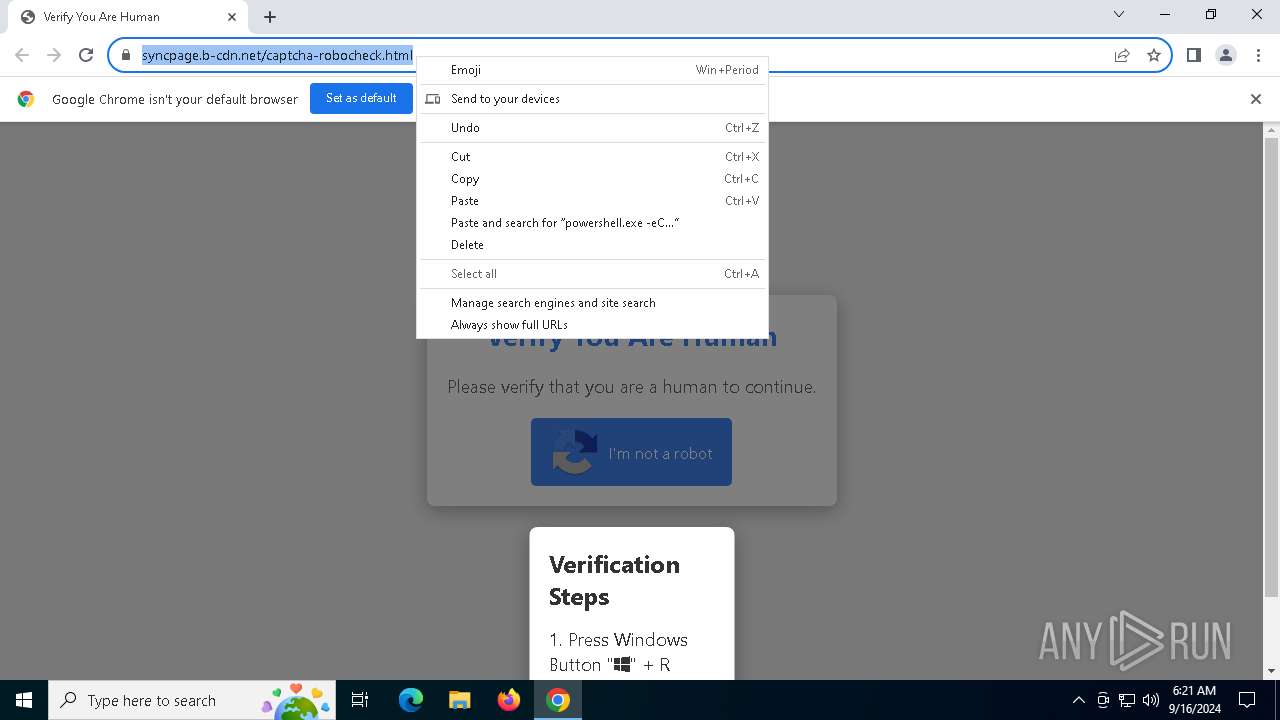Open Chrome three-dot menu
The image size is (1280, 720).
[x=1258, y=55]
